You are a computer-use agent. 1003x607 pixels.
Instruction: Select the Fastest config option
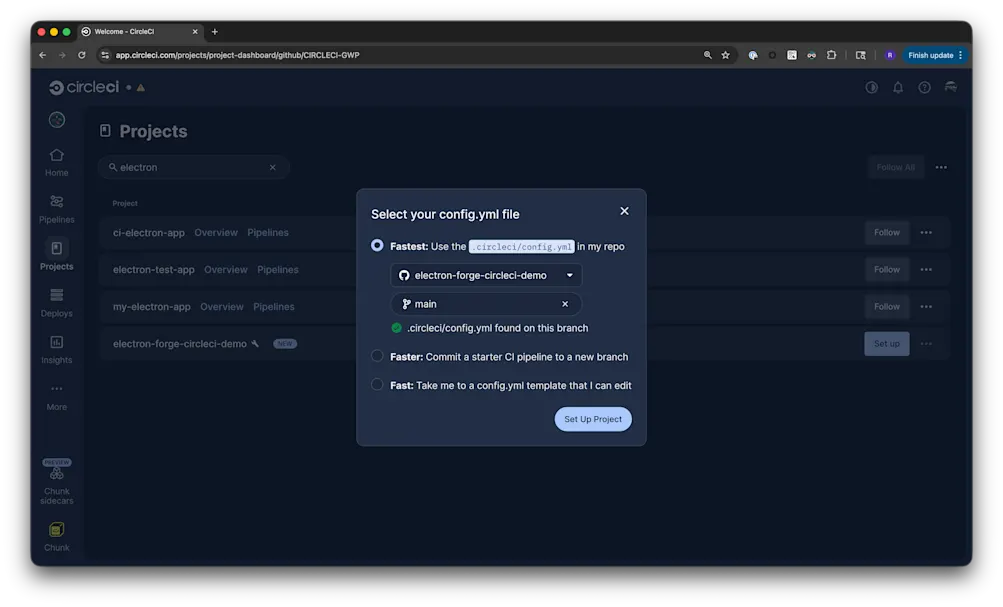pos(377,246)
